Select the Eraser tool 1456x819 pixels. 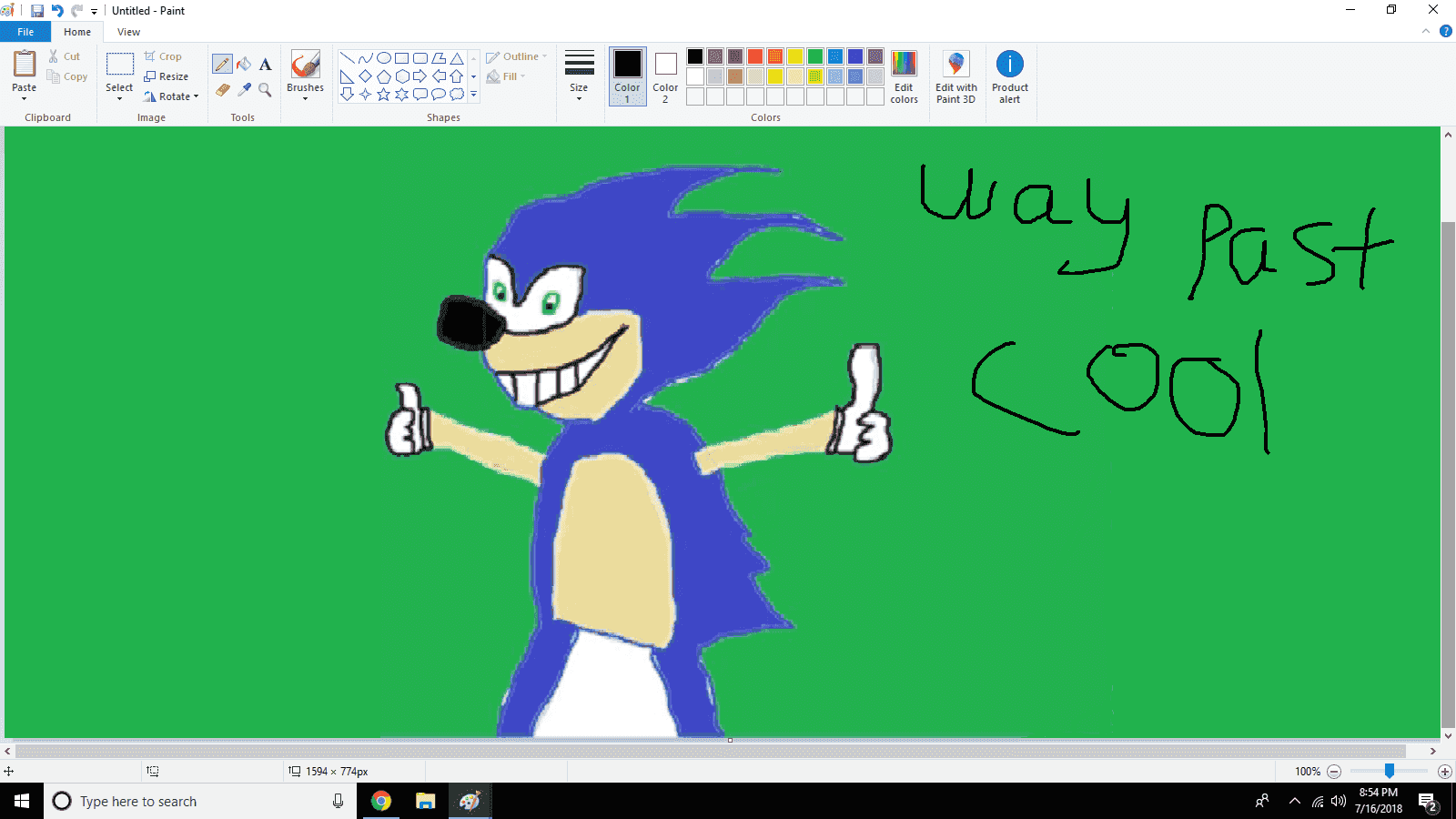(x=222, y=89)
